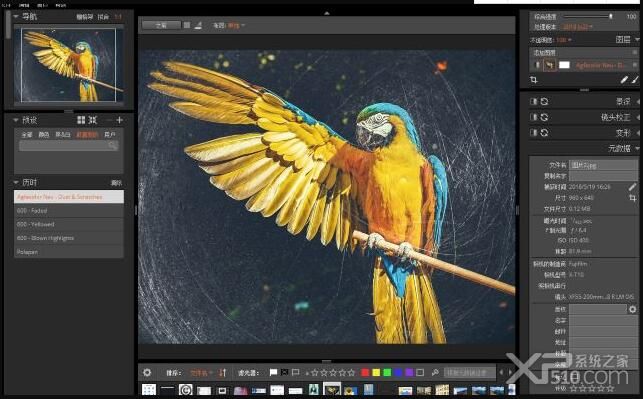Expand the 镜头校正 (Lens Correction) panel arrow

pyautogui.click(x=637, y=117)
